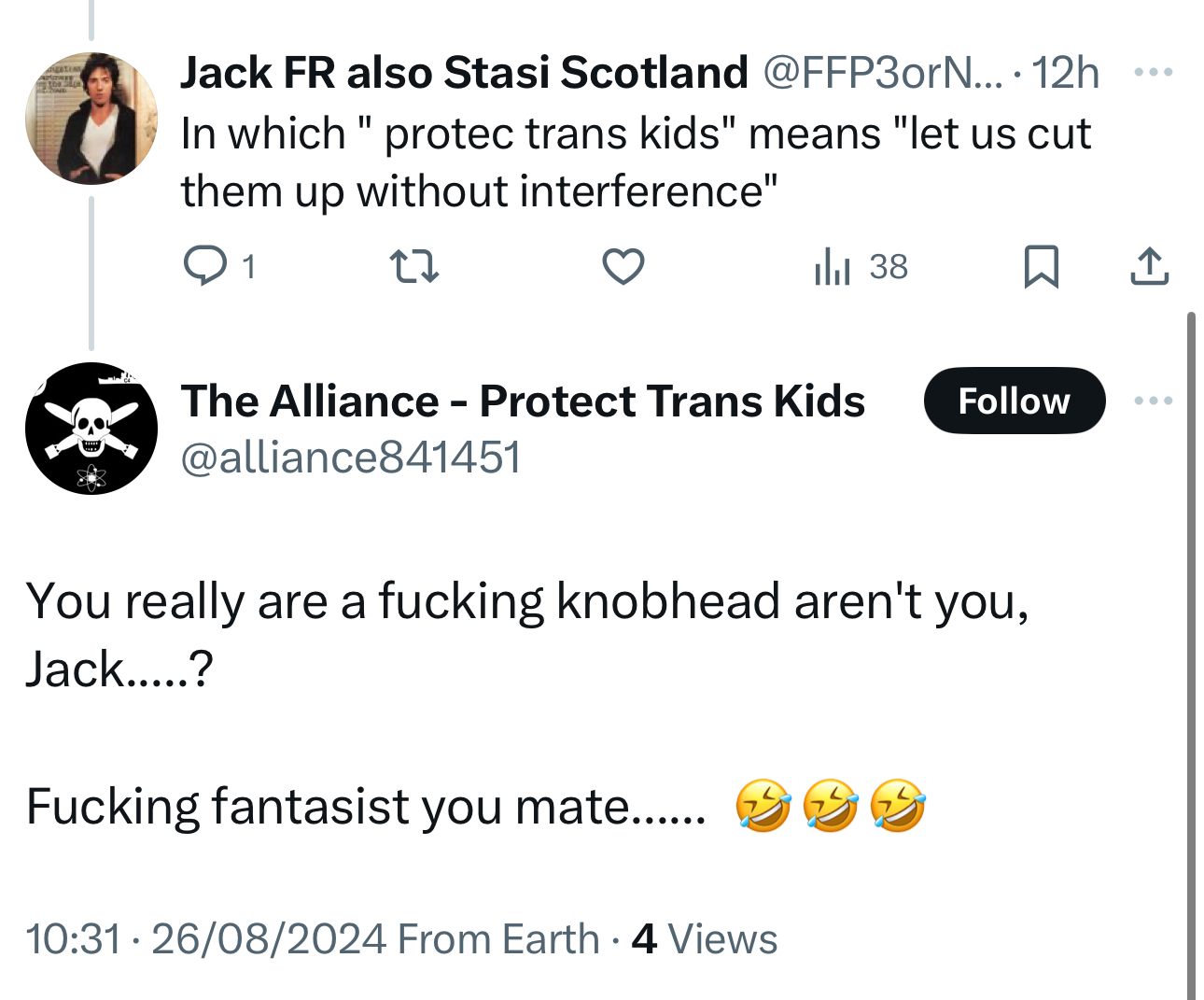
Task: Open Jack FR's profile picture
Action: 91,118
